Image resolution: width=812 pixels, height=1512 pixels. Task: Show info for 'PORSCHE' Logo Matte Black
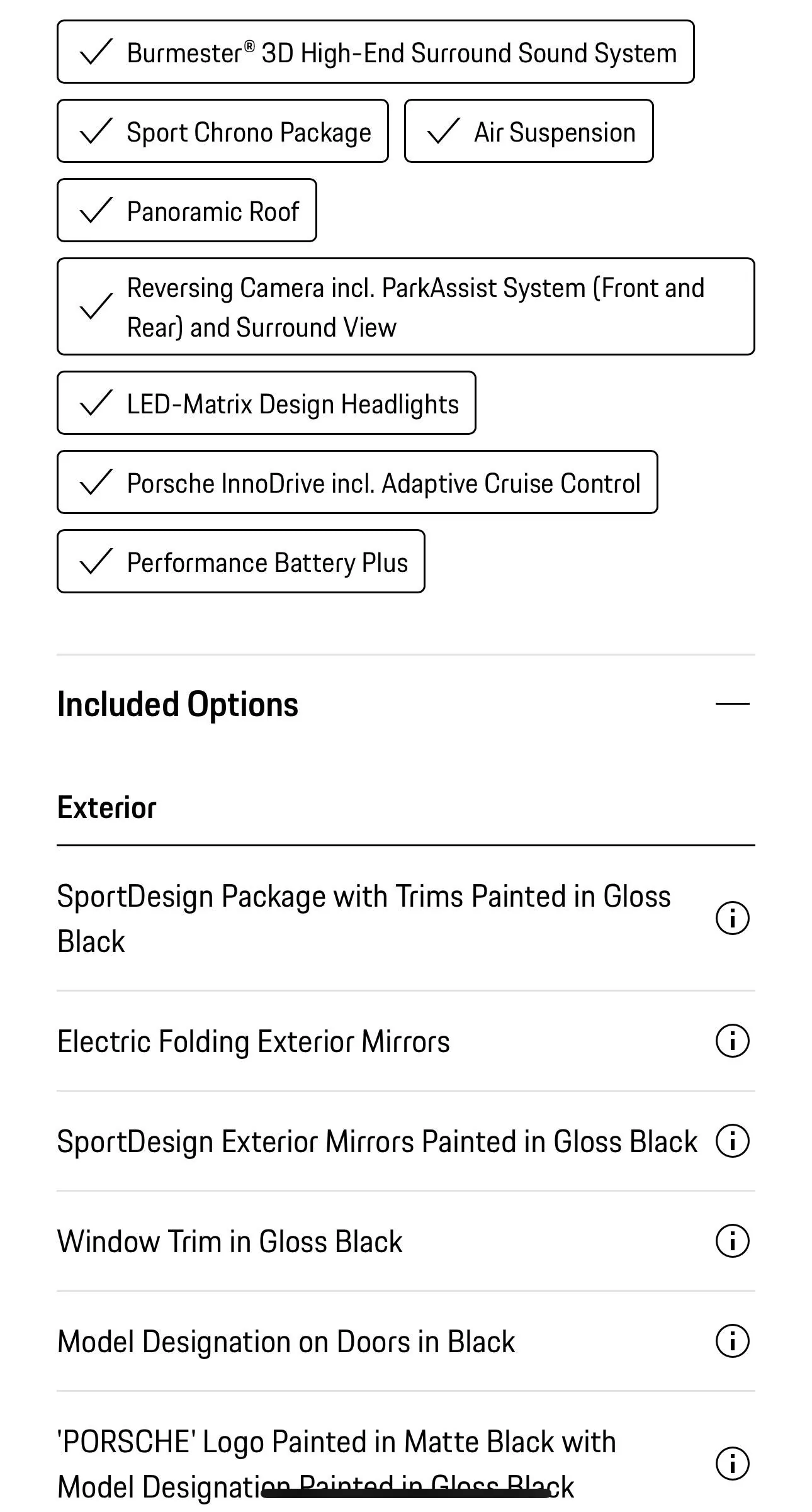(x=732, y=1463)
